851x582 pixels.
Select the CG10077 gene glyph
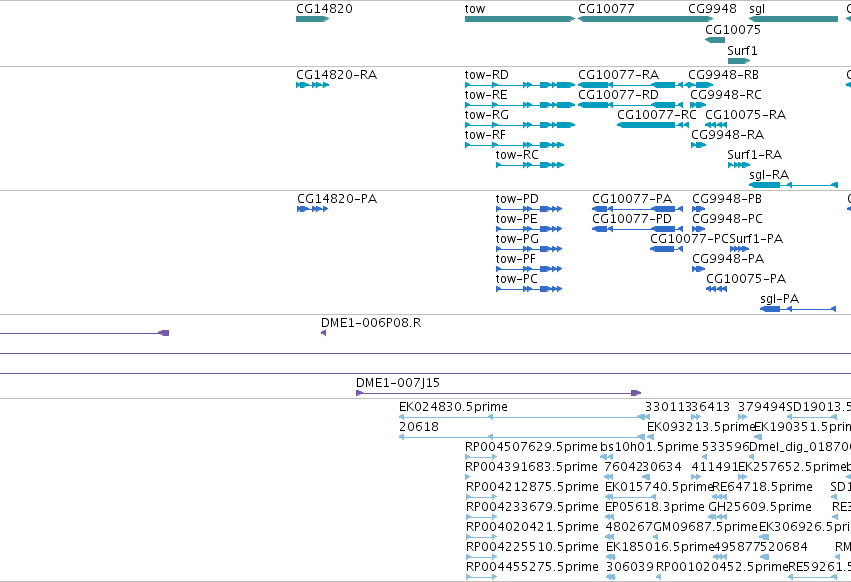click(x=646, y=19)
